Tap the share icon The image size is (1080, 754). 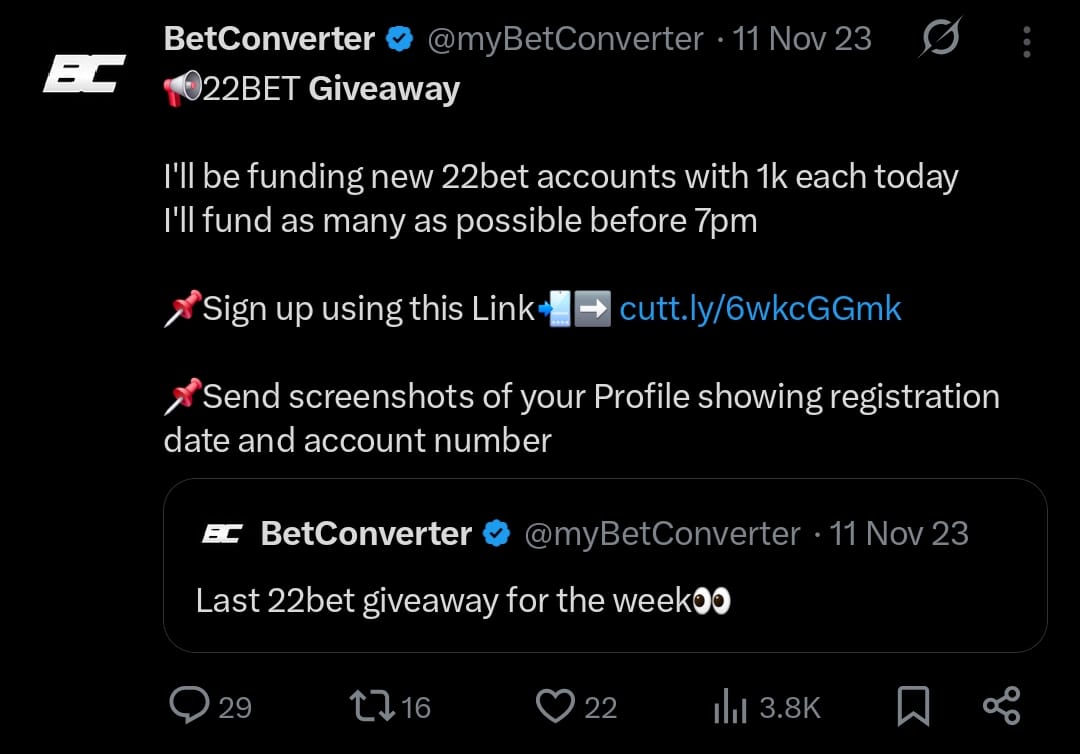pos(1001,706)
